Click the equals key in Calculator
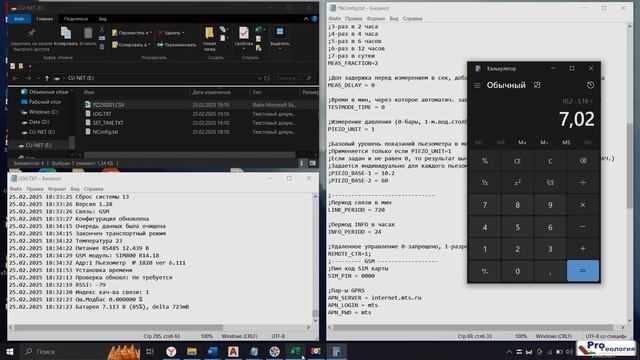 pos(583,271)
